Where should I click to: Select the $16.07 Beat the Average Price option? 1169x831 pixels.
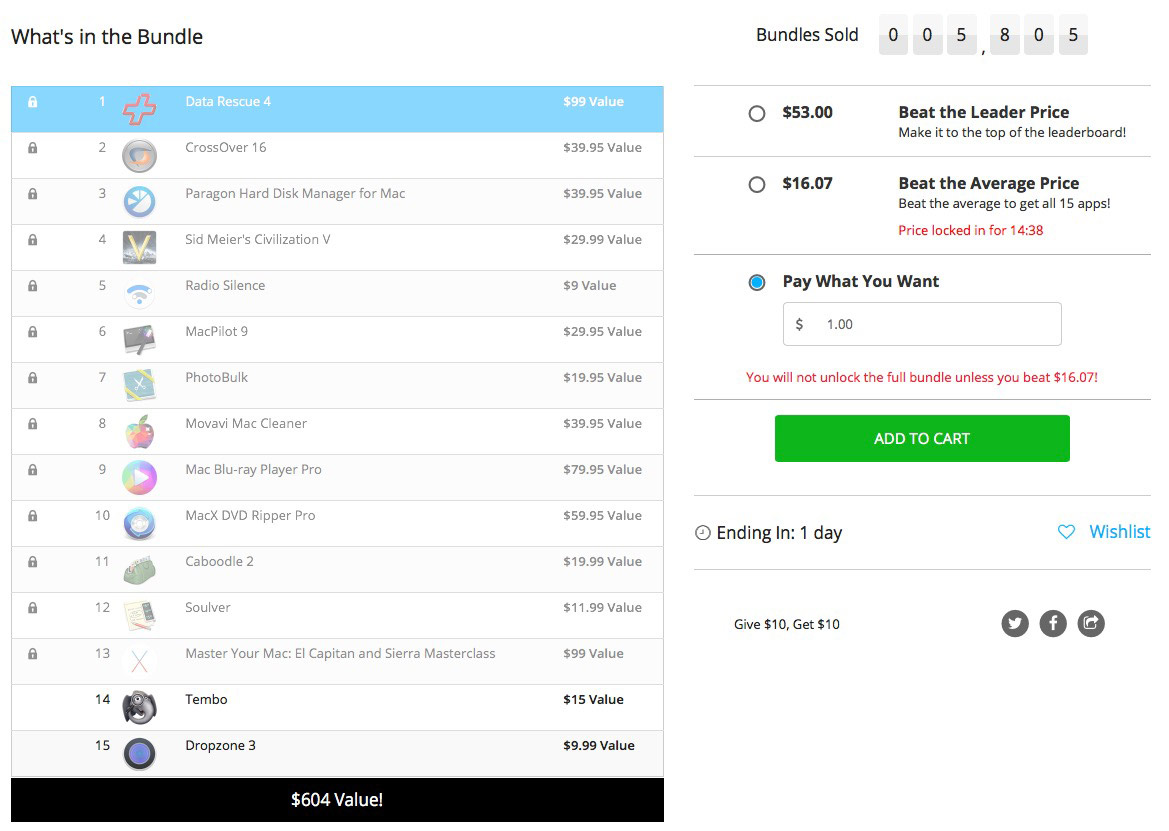(x=757, y=184)
